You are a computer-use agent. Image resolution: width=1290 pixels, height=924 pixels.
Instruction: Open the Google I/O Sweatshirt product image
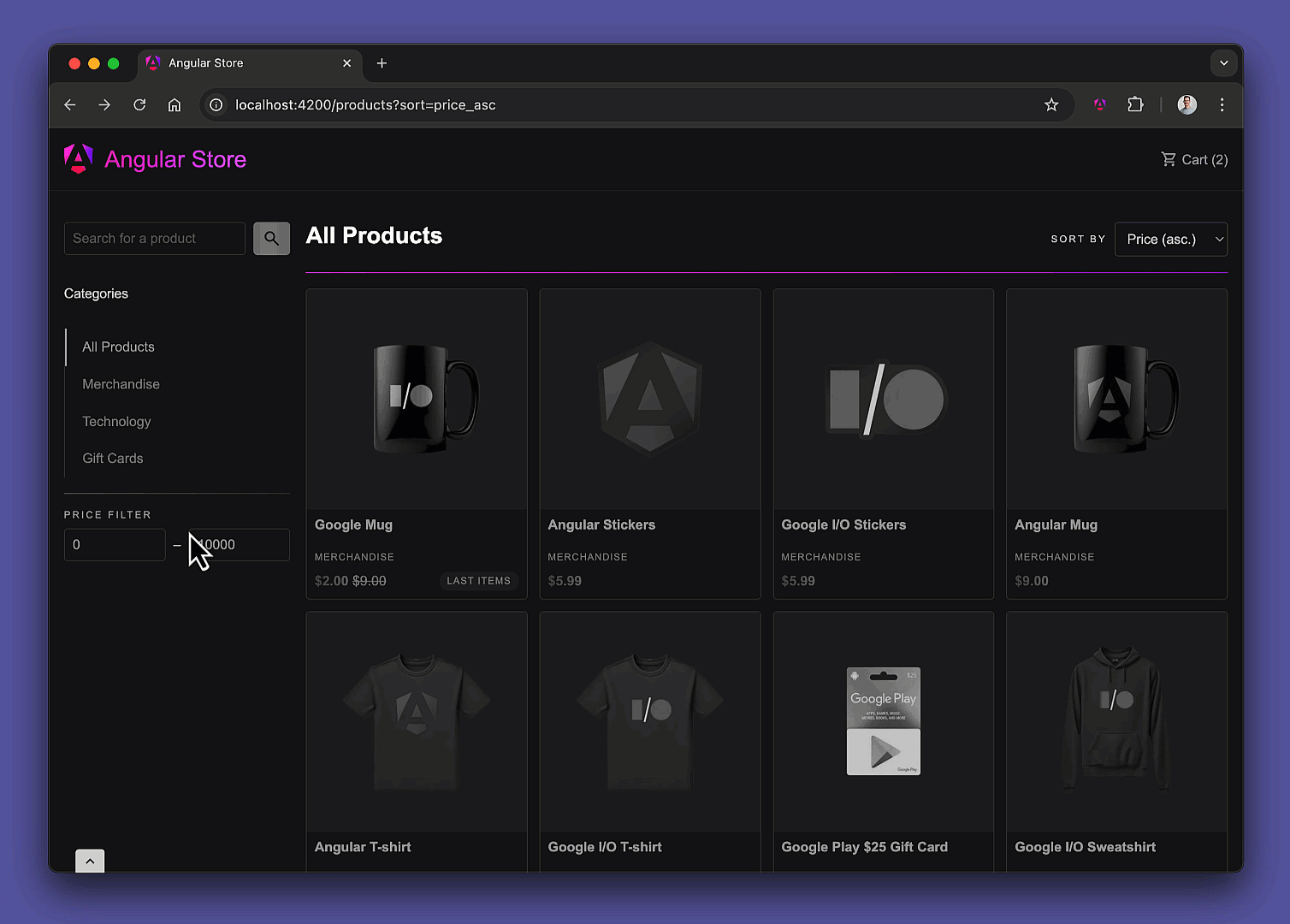pyautogui.click(x=1117, y=722)
